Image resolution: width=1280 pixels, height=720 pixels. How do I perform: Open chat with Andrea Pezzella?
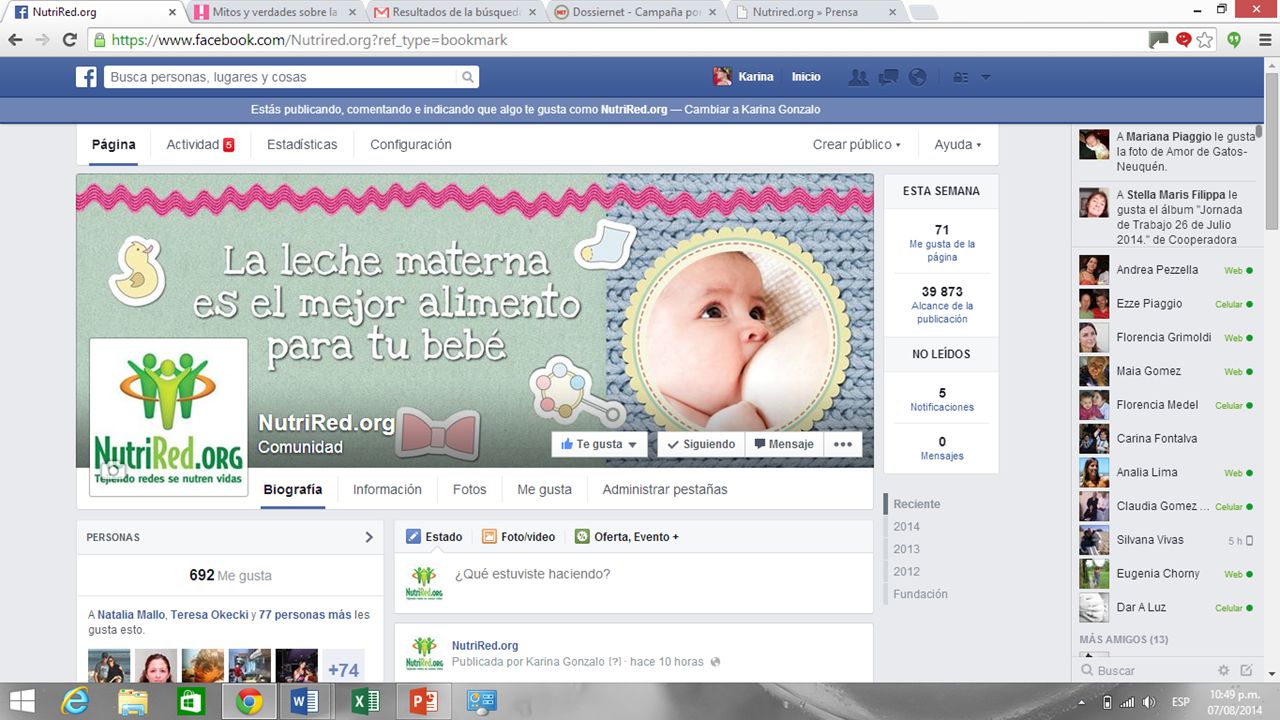1166,270
